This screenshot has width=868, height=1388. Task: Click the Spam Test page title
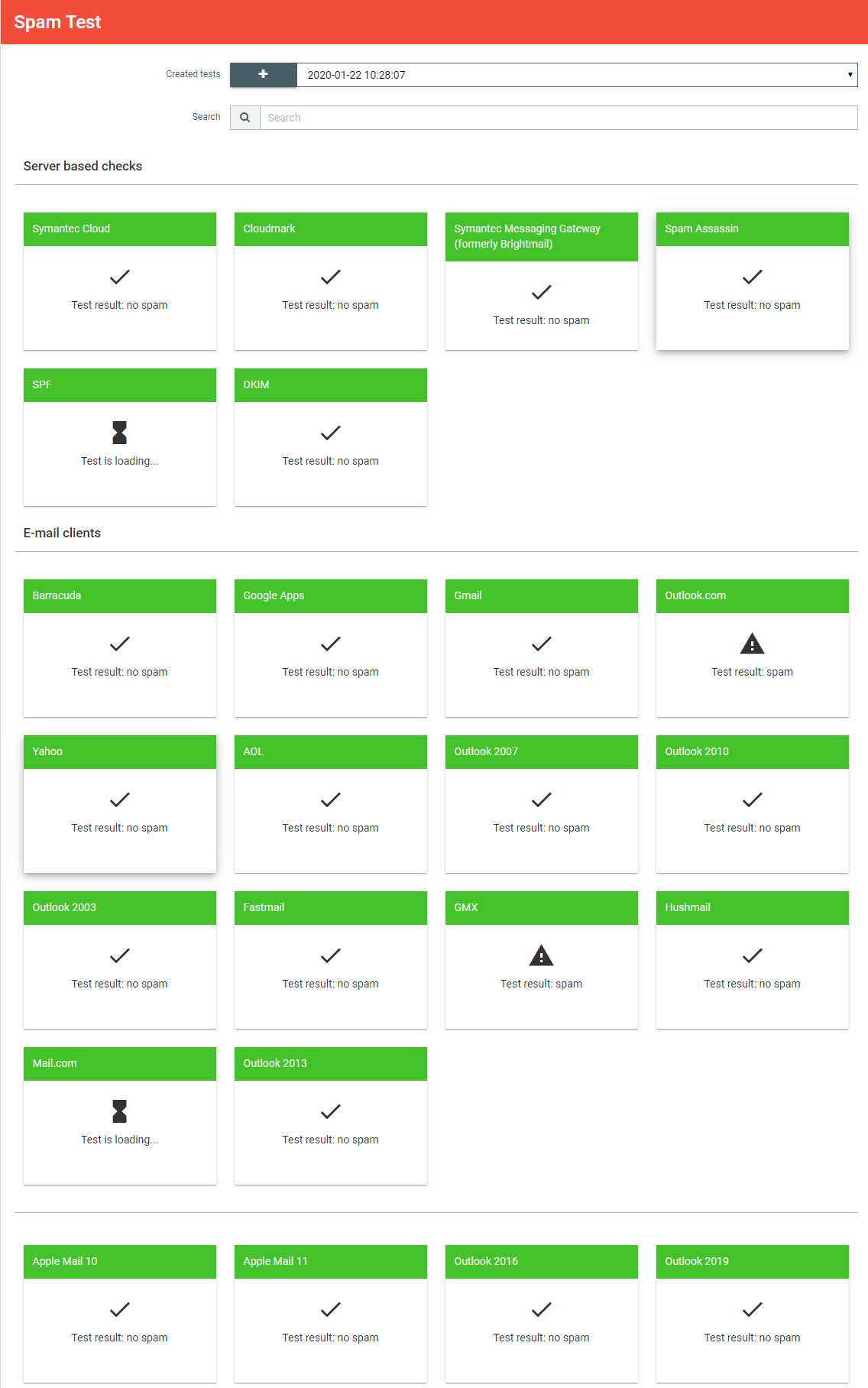pyautogui.click(x=57, y=22)
